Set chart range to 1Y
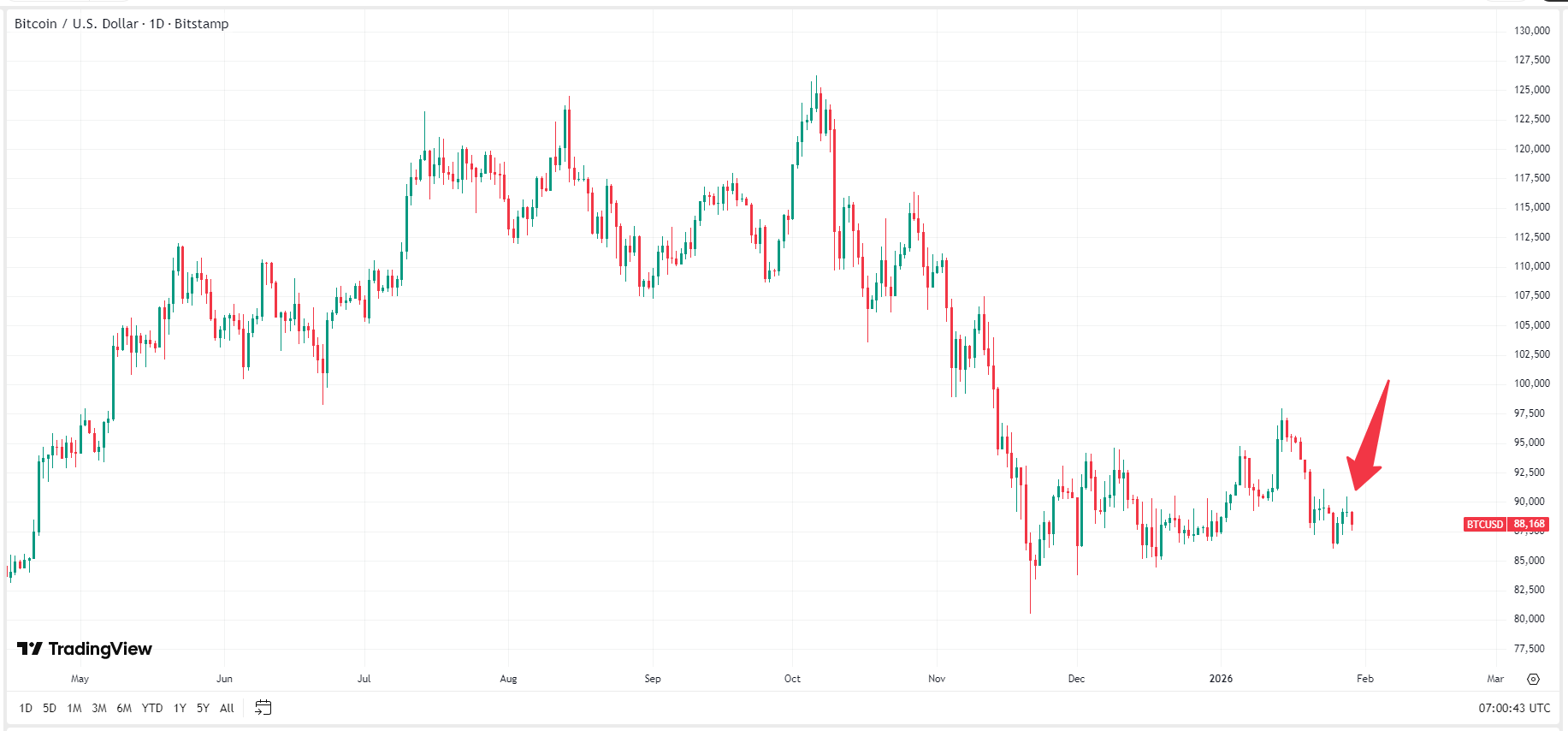1568x731 pixels. pyautogui.click(x=179, y=708)
